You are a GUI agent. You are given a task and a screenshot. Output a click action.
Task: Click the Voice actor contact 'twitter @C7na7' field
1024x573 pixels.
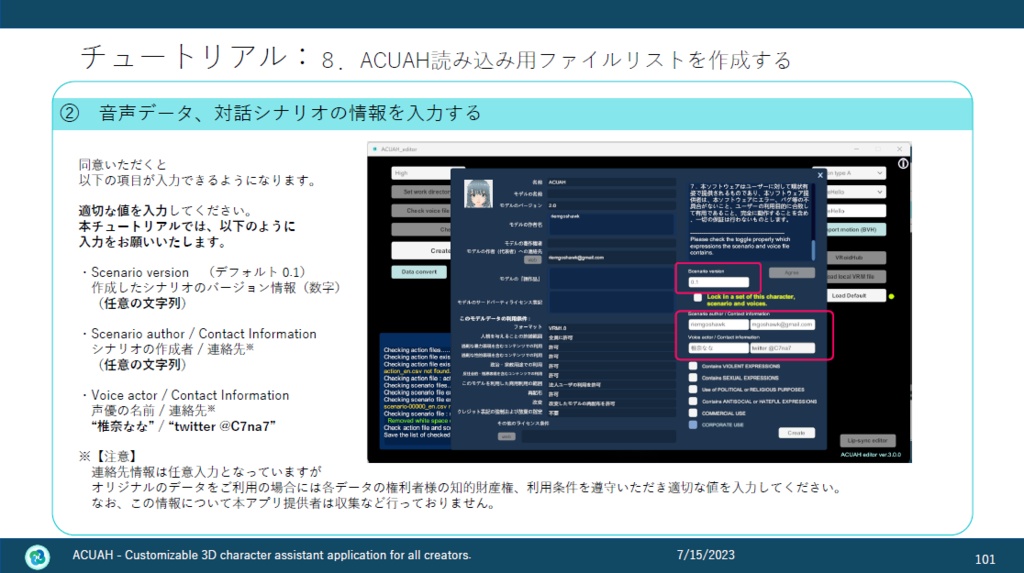coord(782,348)
